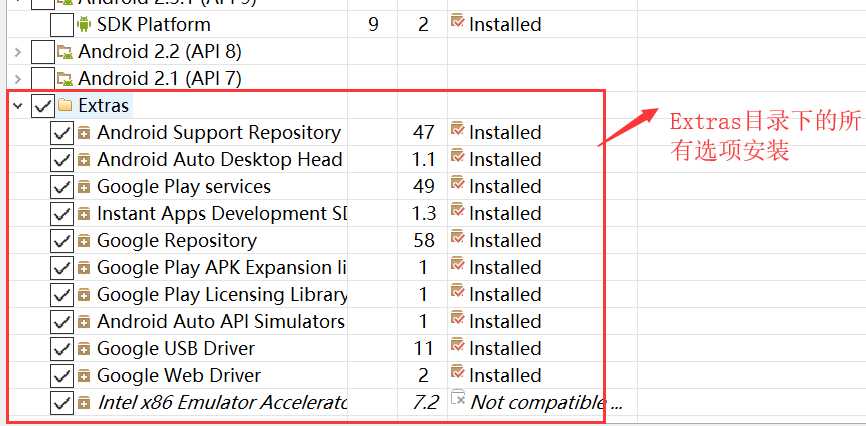Select Instant Apps Development SDK row
Image resolution: width=866 pixels, height=426 pixels.
click(x=222, y=214)
